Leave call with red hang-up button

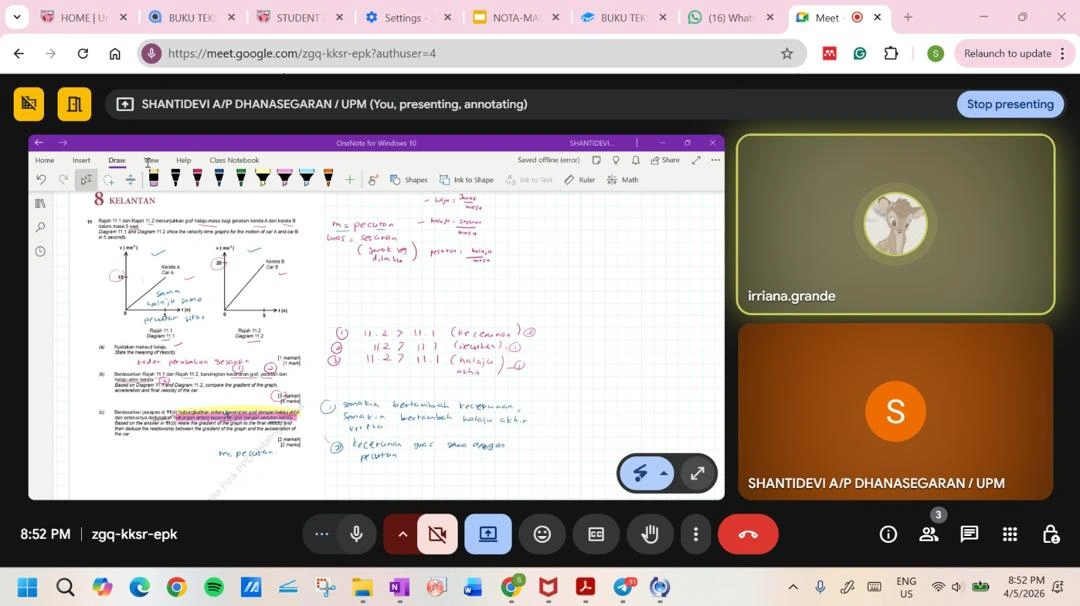click(x=748, y=534)
